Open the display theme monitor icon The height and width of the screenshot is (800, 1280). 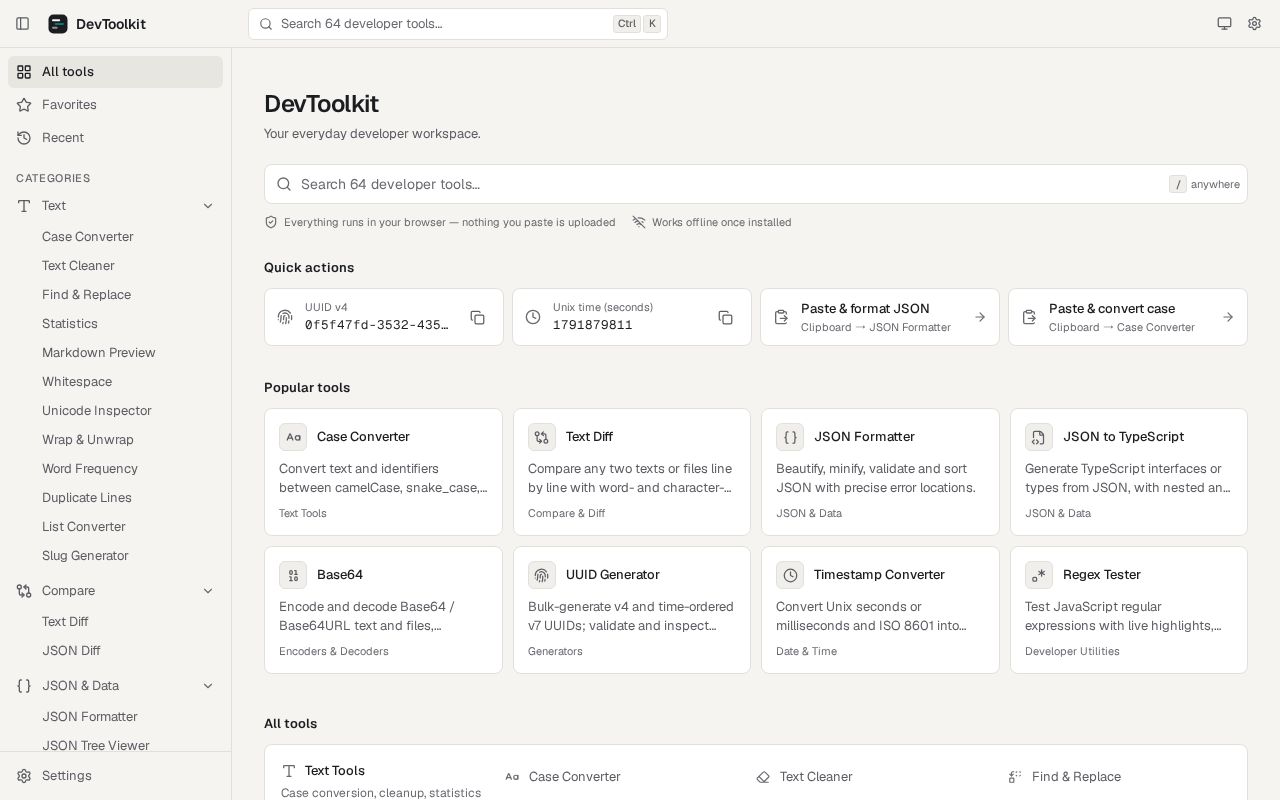1224,24
